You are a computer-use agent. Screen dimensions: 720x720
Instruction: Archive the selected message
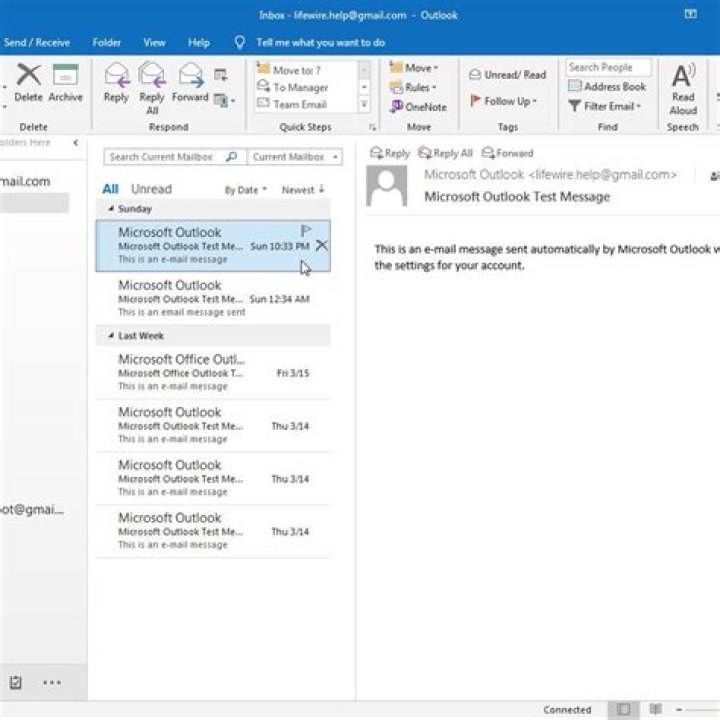pos(65,83)
